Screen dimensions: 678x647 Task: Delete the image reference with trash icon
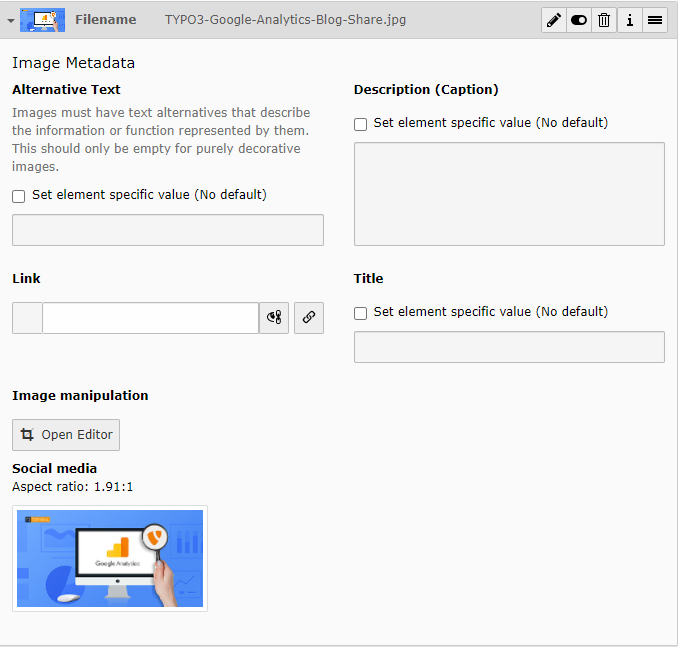click(604, 20)
